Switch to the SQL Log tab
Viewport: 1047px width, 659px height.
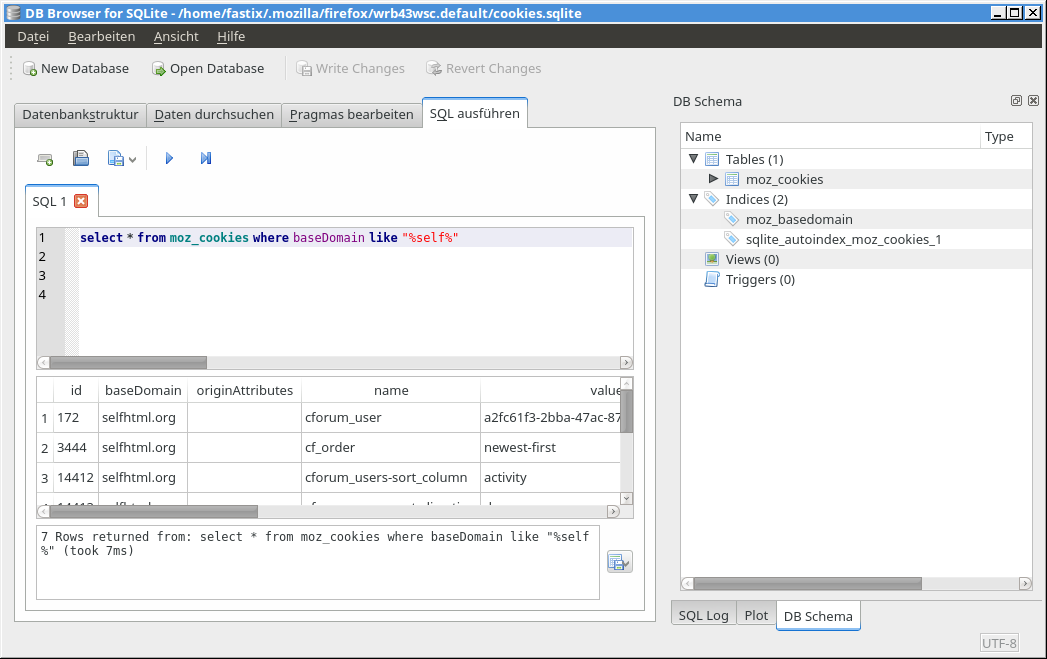point(704,615)
